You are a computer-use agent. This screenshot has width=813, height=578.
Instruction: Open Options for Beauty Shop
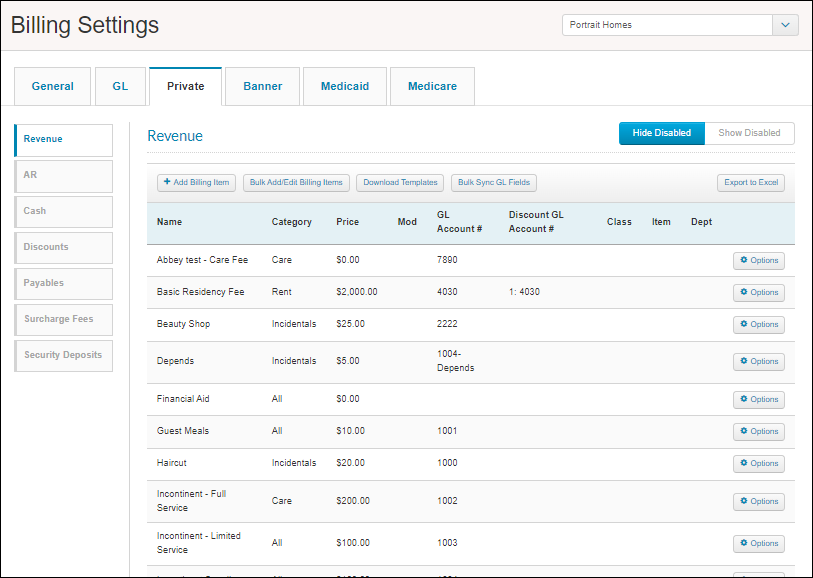(x=759, y=325)
